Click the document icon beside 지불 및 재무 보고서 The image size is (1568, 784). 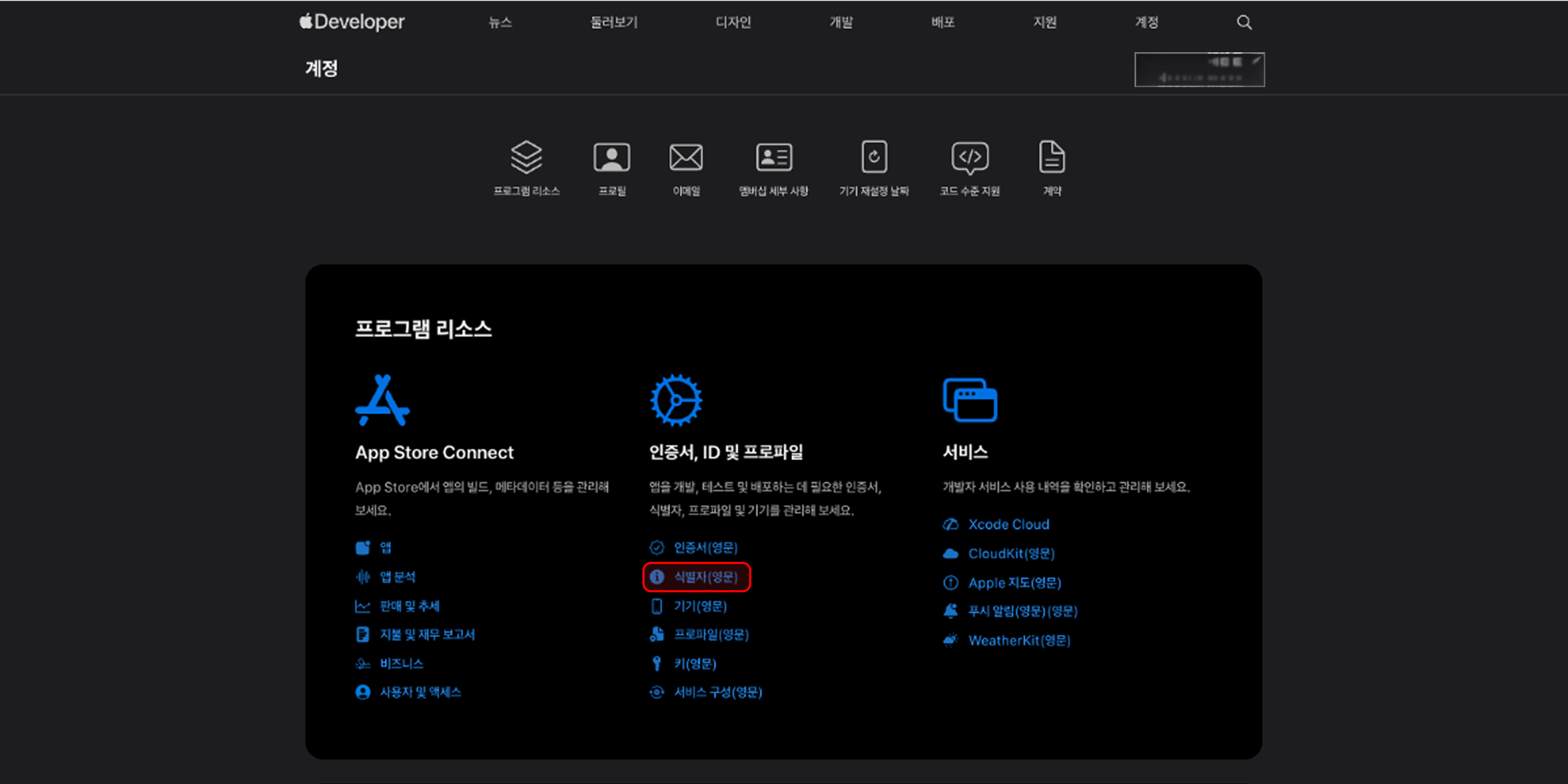363,634
